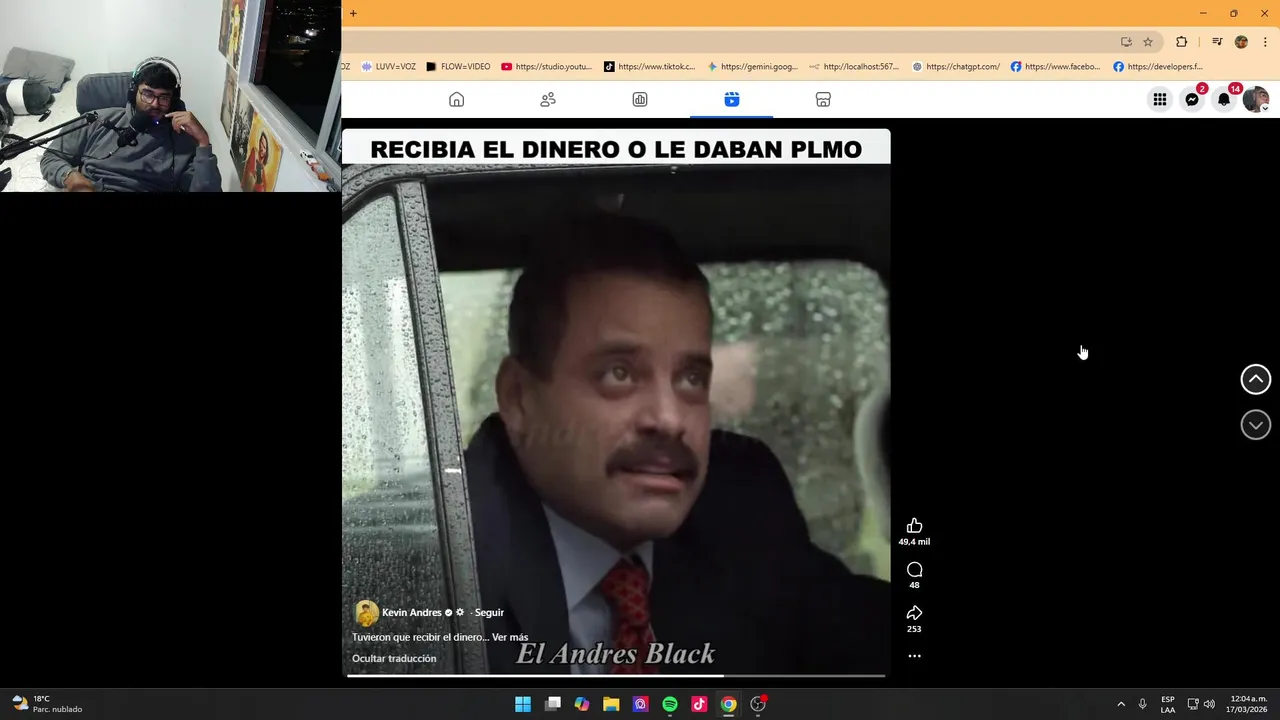Viewport: 1280px width, 720px height.
Task: Open volume settings in tray
Action: point(1209,704)
